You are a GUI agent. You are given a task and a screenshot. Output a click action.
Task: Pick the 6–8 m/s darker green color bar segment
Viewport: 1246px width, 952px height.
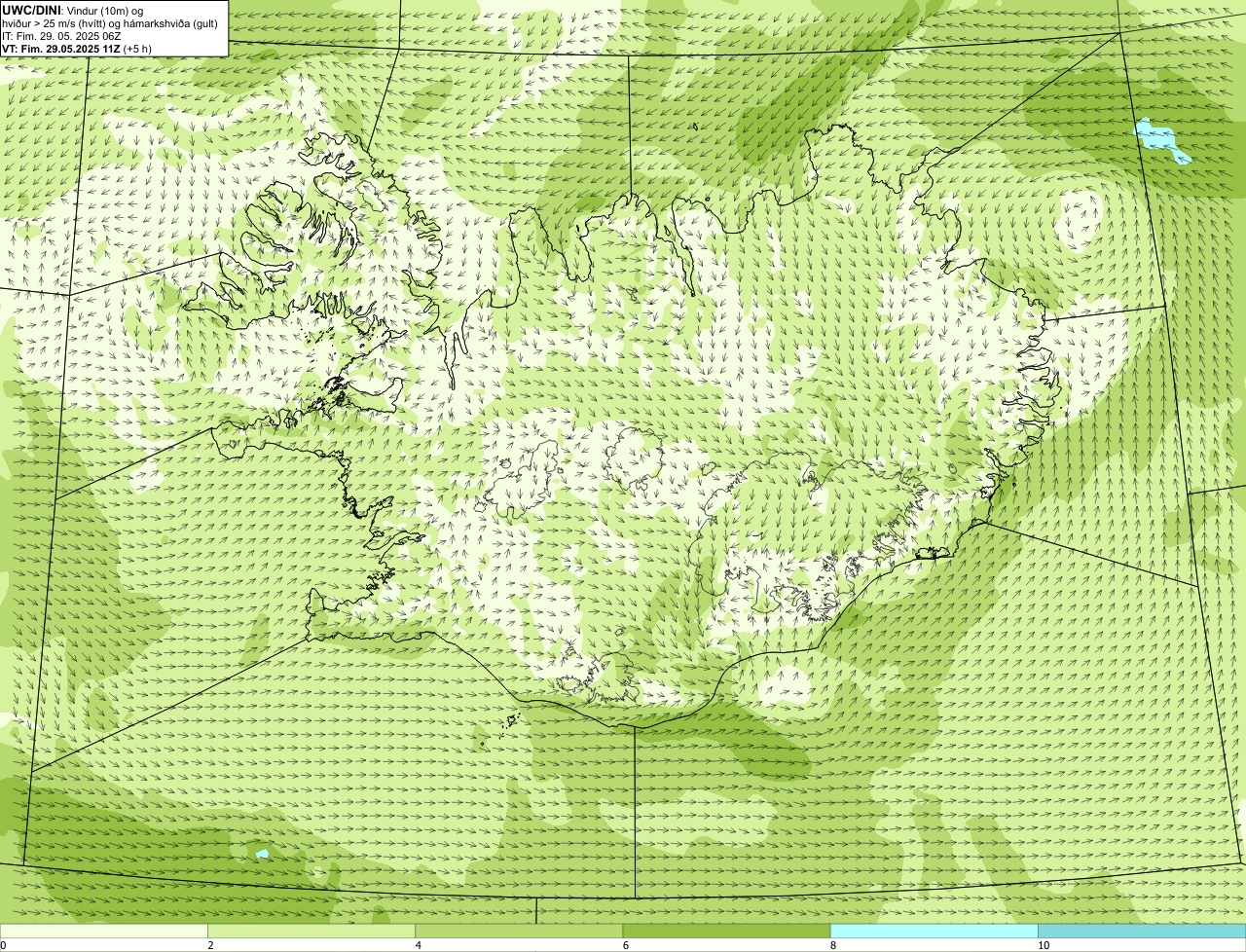[x=726, y=932]
